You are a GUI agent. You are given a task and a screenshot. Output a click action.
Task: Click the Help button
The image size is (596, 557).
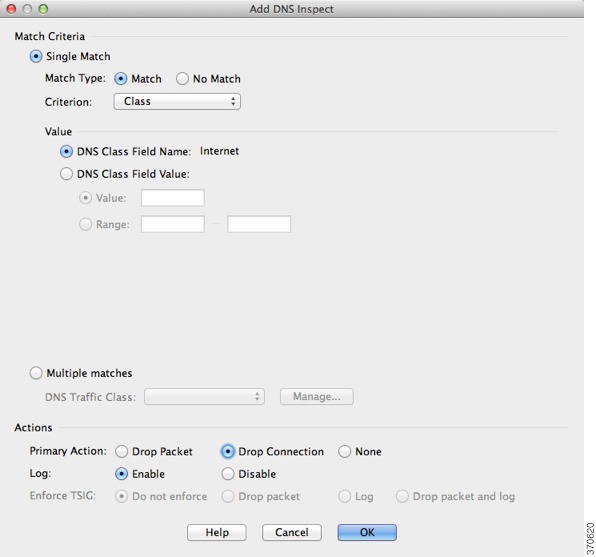(x=217, y=532)
